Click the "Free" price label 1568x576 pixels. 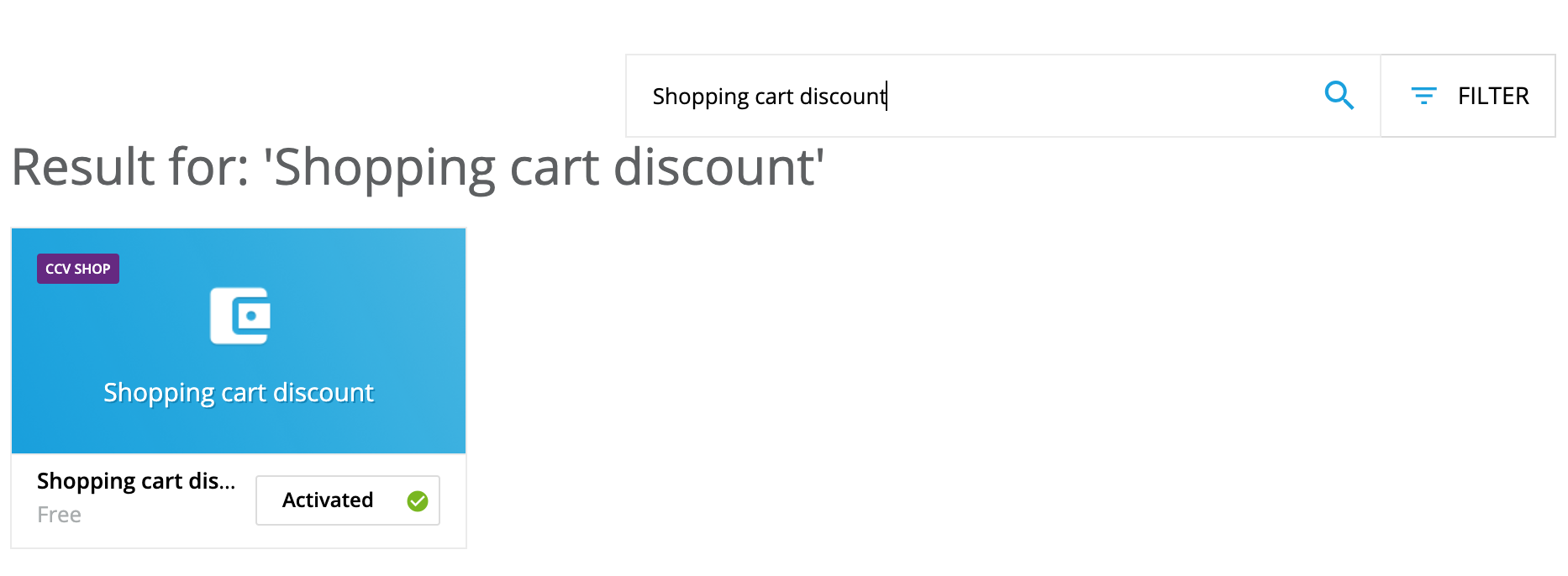59,515
